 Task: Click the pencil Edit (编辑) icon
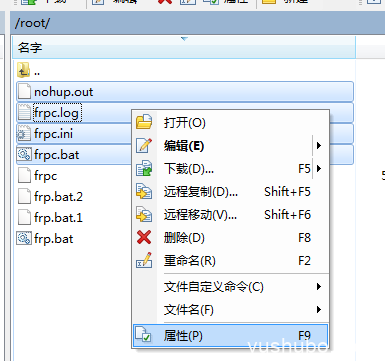(x=144, y=145)
